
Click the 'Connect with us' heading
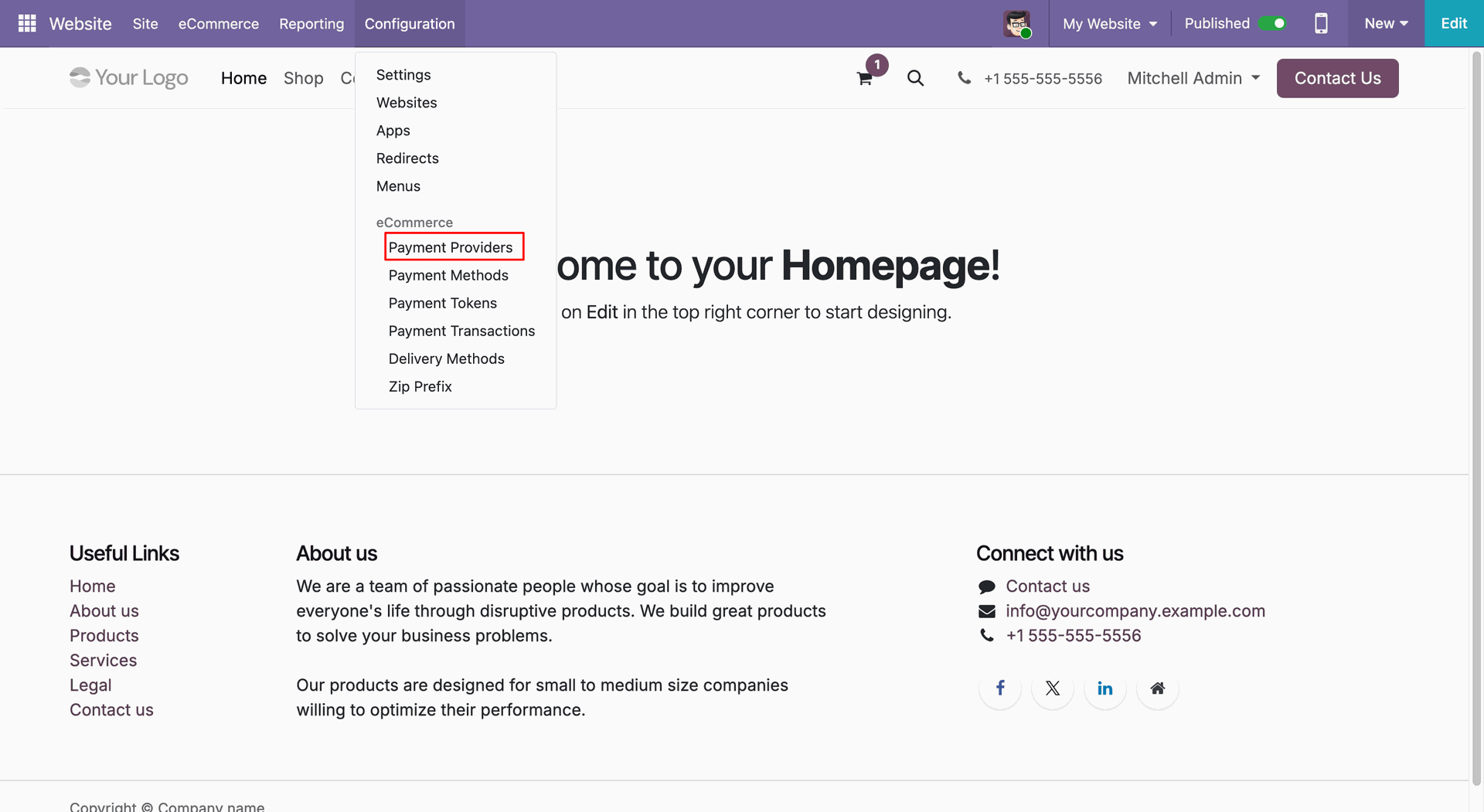(x=1050, y=553)
